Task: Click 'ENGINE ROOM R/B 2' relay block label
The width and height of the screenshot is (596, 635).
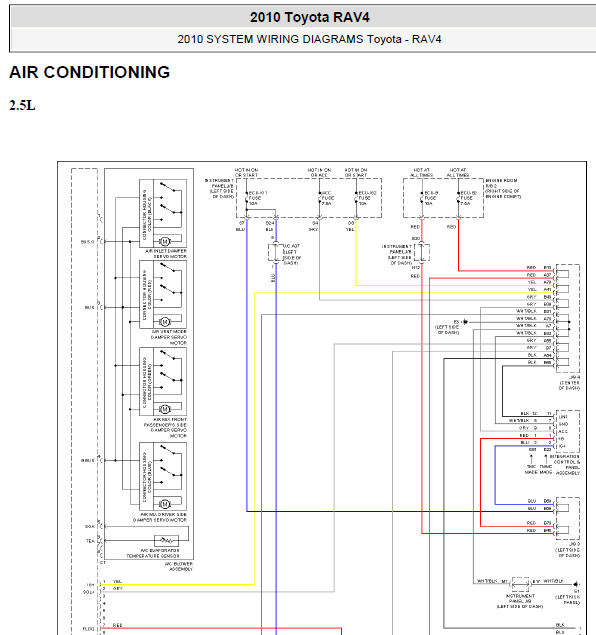Action: pos(503,188)
